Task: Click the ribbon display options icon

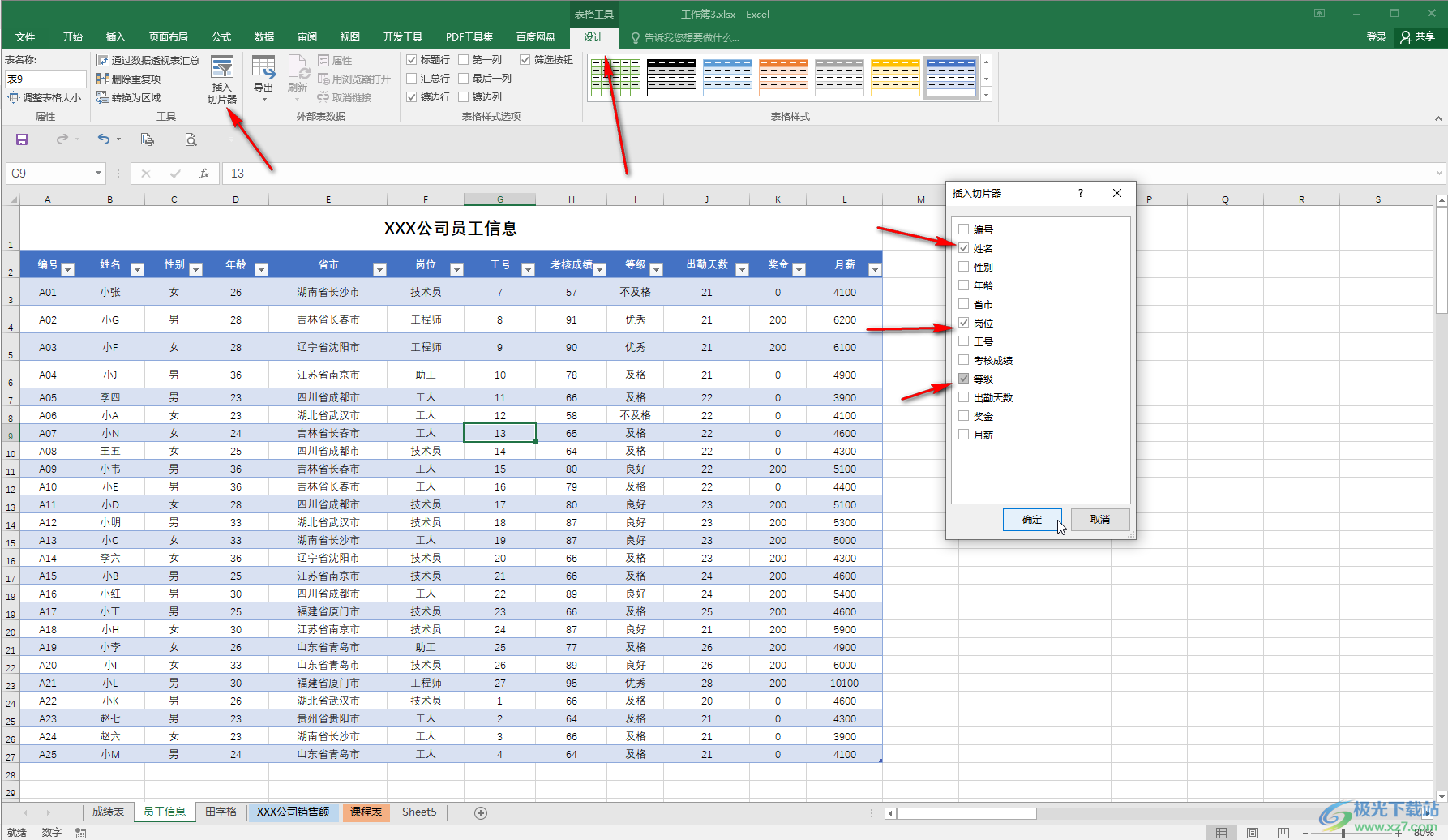Action: 1320,14
